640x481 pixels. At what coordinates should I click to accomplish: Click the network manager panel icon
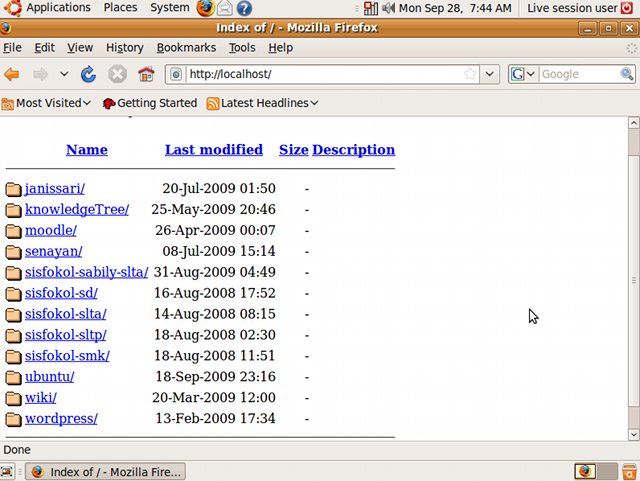coord(371,8)
